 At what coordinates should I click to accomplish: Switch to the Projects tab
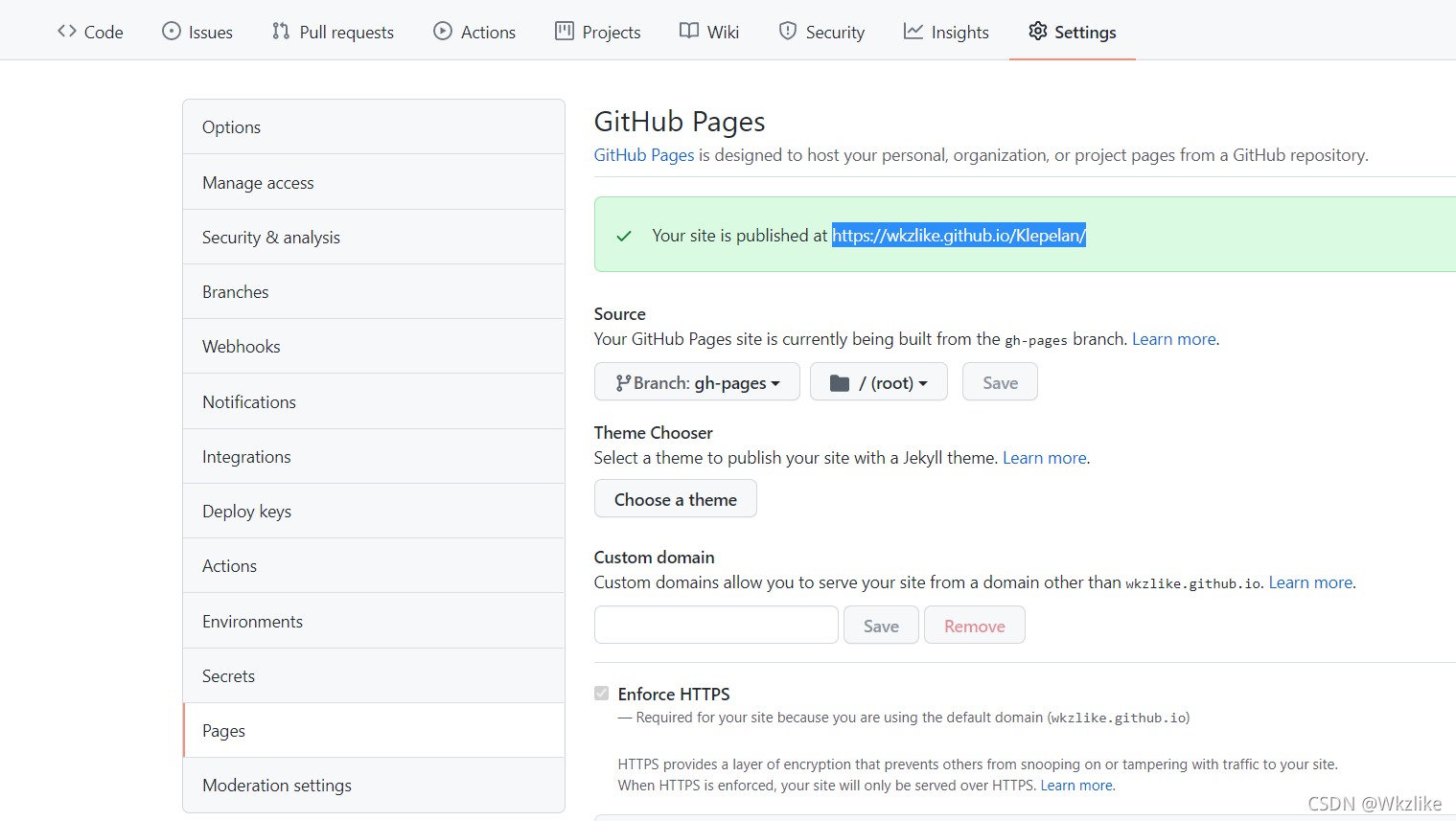coord(598,32)
